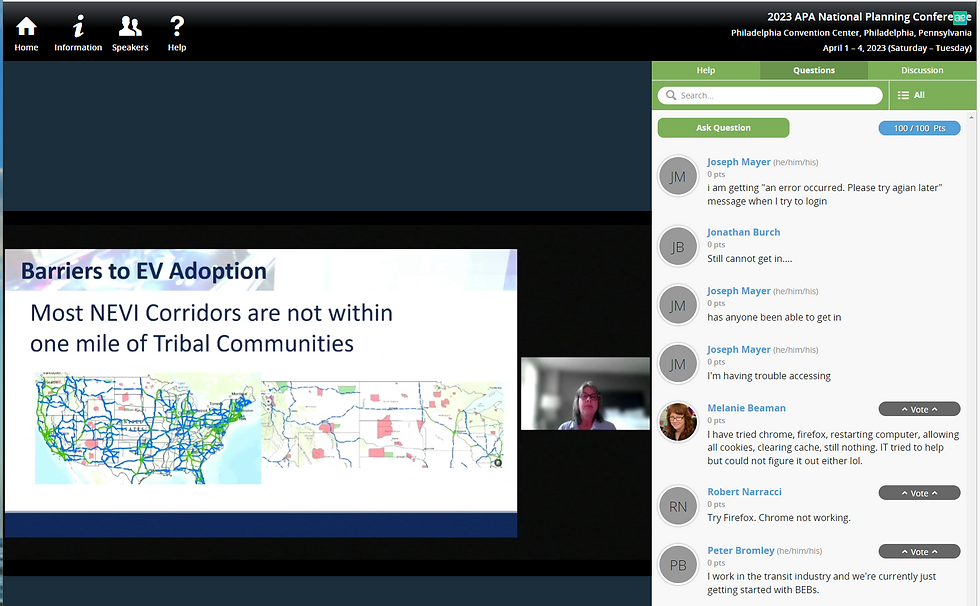
Task: Click 'has anyone been able to get in' text
Action: tap(774, 317)
